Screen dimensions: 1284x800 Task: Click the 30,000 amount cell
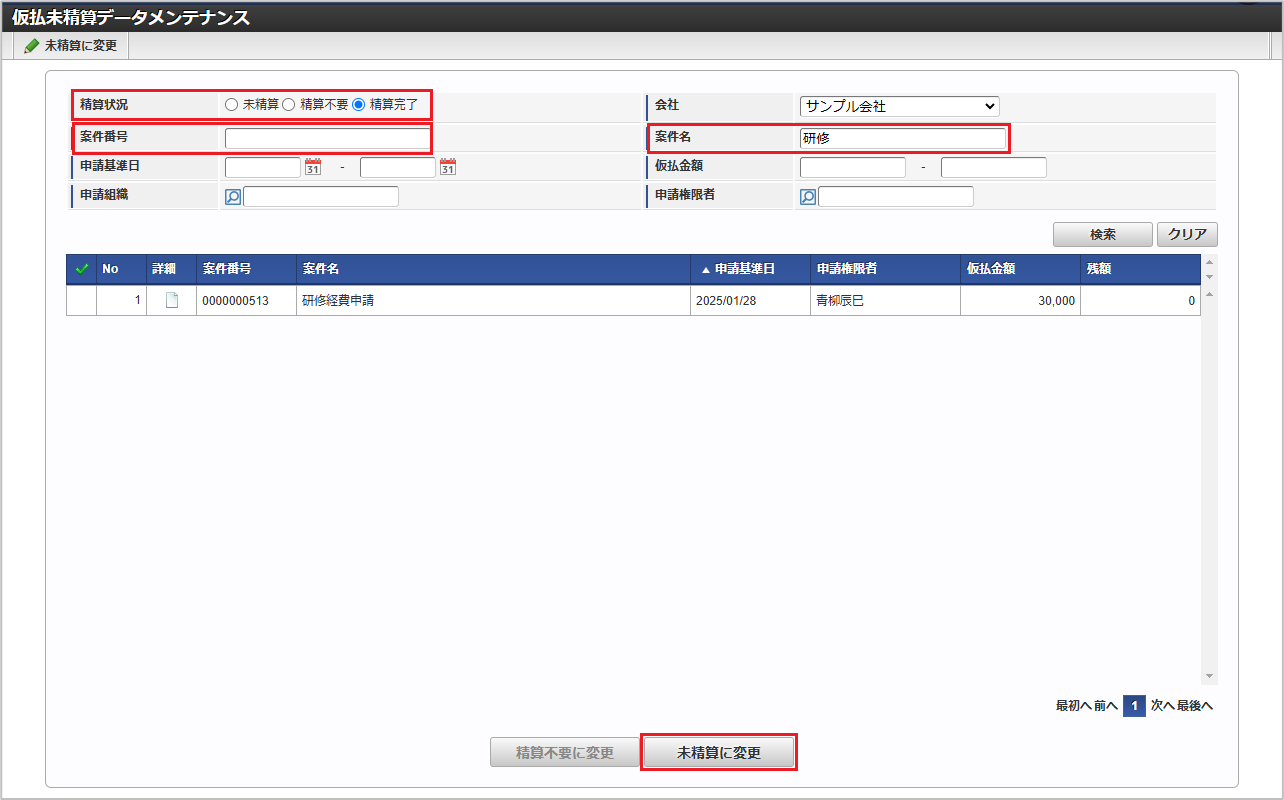(x=1021, y=300)
